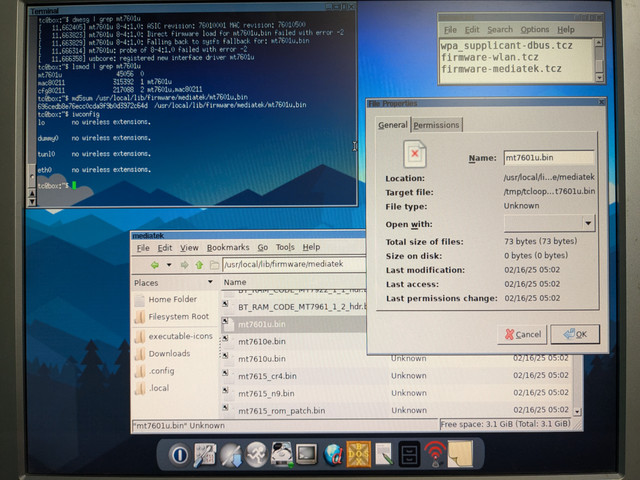
Task: Expand the Places side pane dropdown
Action: click(x=210, y=282)
